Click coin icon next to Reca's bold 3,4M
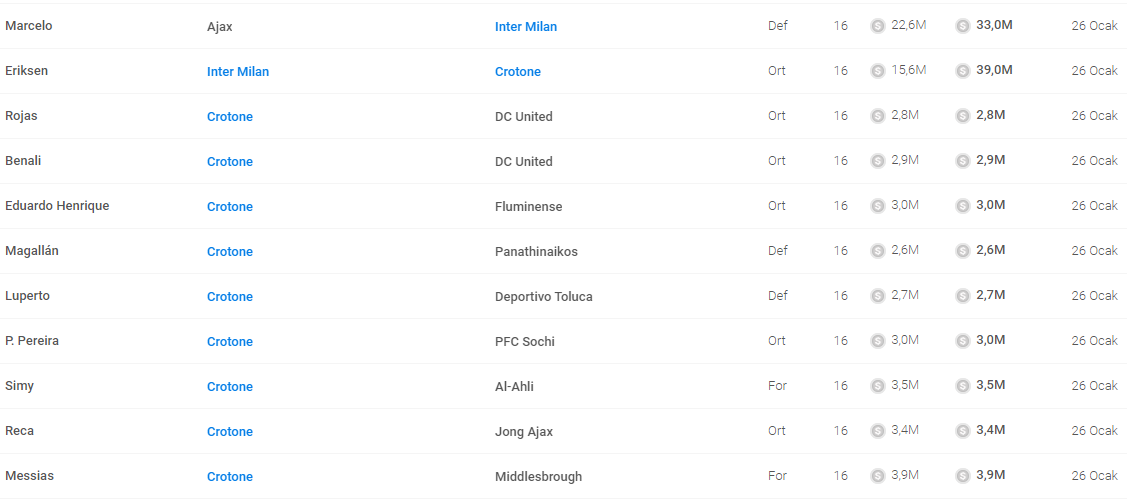This screenshot has height=502, width=1127. point(962,431)
